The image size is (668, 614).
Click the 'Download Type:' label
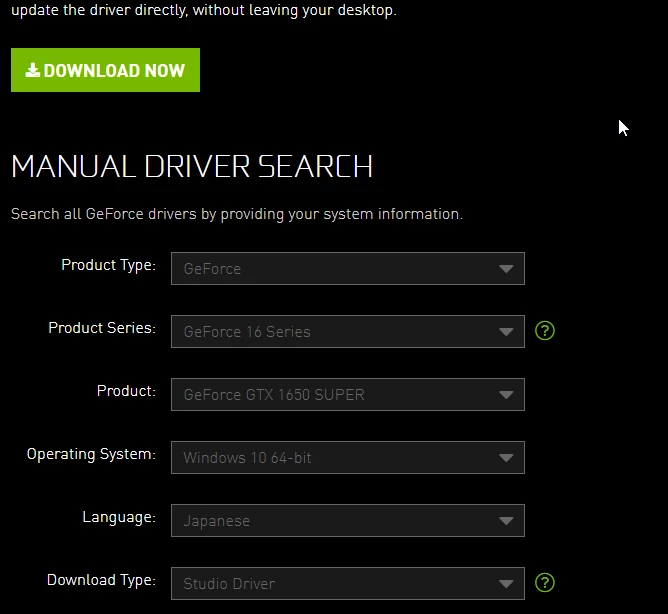[101, 580]
